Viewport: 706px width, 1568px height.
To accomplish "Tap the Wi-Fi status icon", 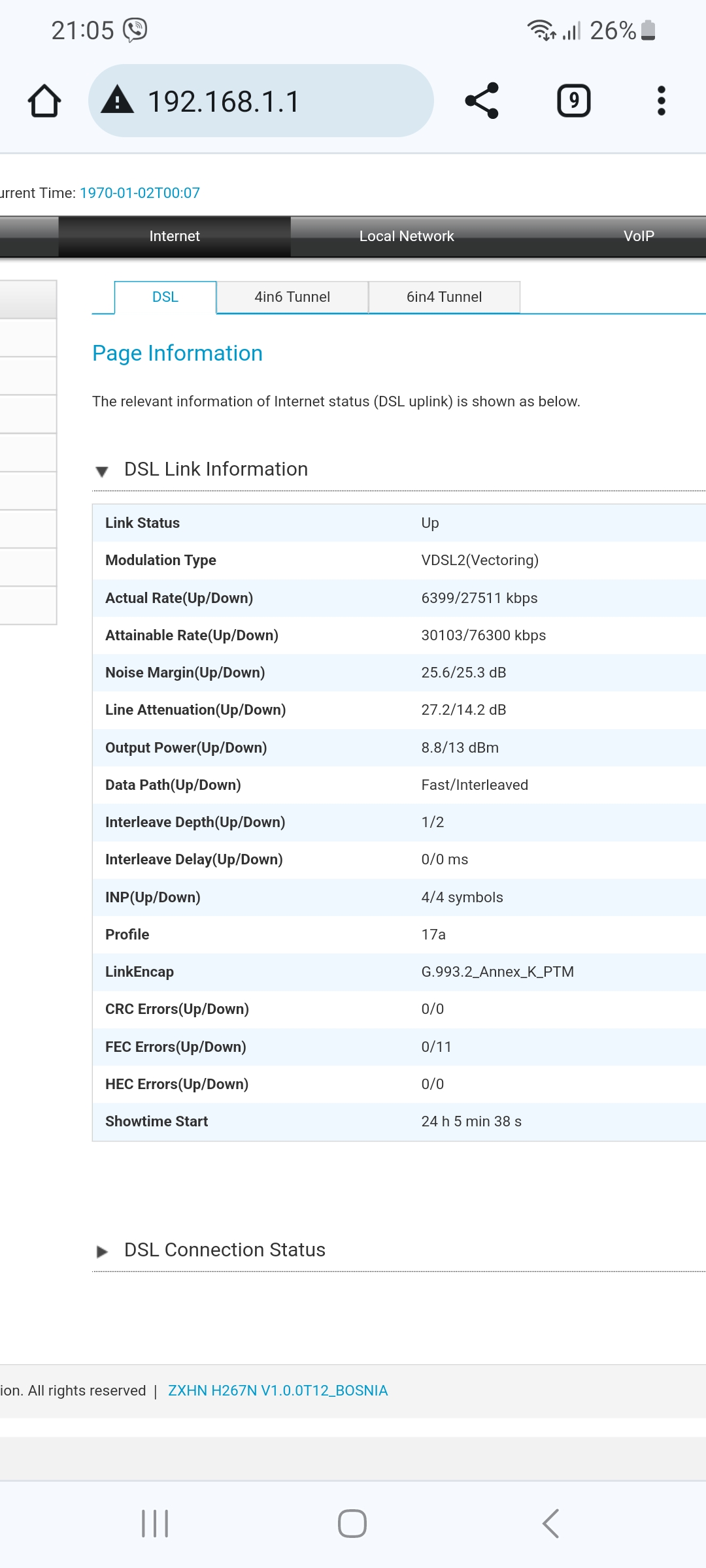I will click(541, 30).
